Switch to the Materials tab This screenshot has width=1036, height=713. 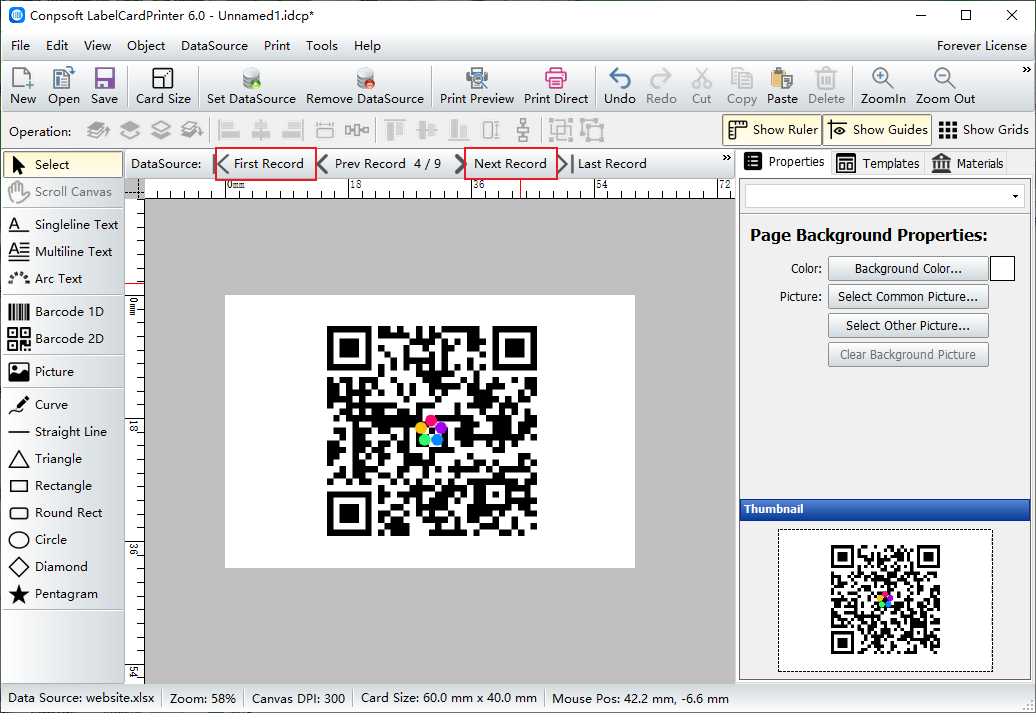point(968,163)
